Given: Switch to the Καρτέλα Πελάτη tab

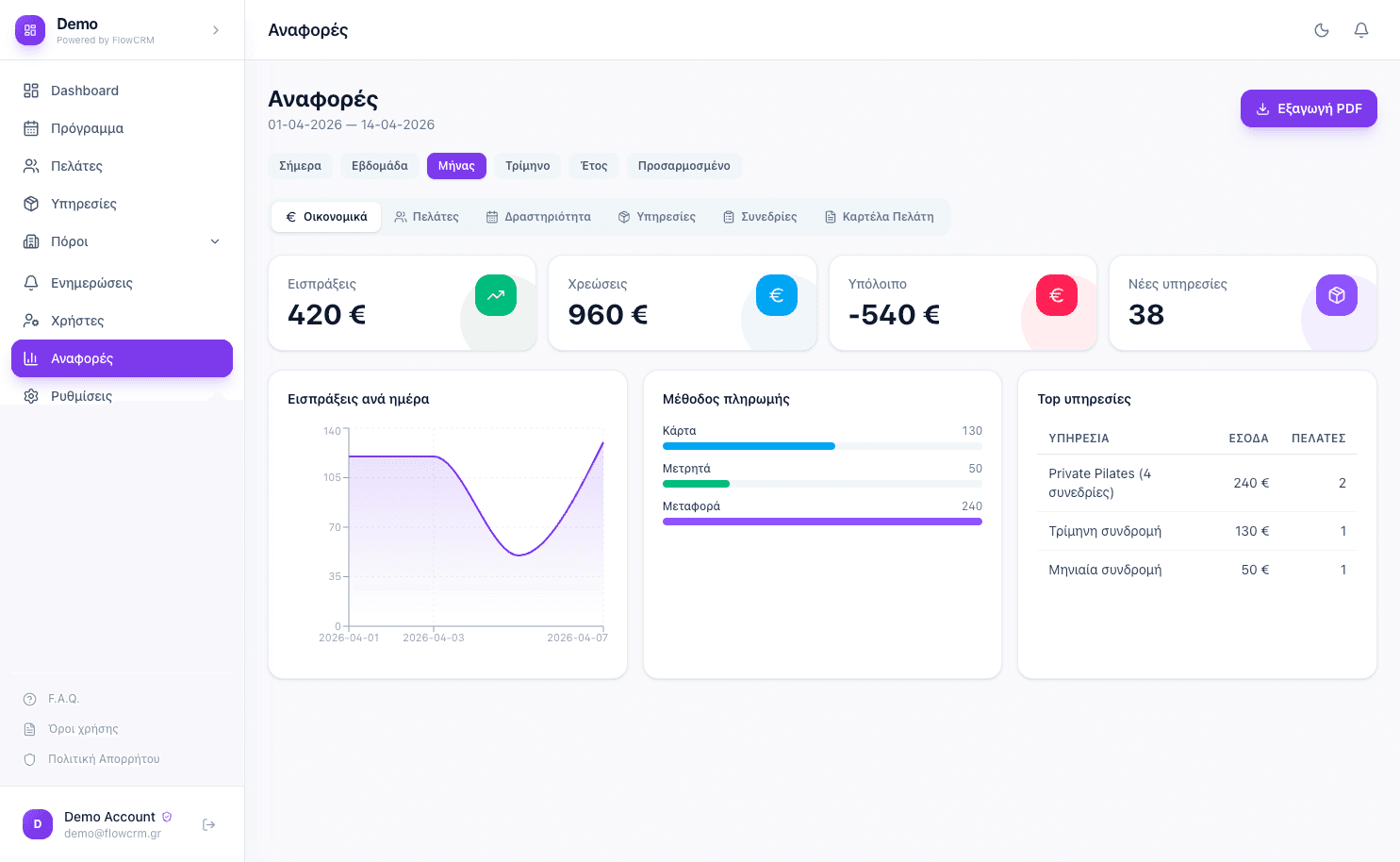Looking at the screenshot, I should pyautogui.click(x=880, y=217).
